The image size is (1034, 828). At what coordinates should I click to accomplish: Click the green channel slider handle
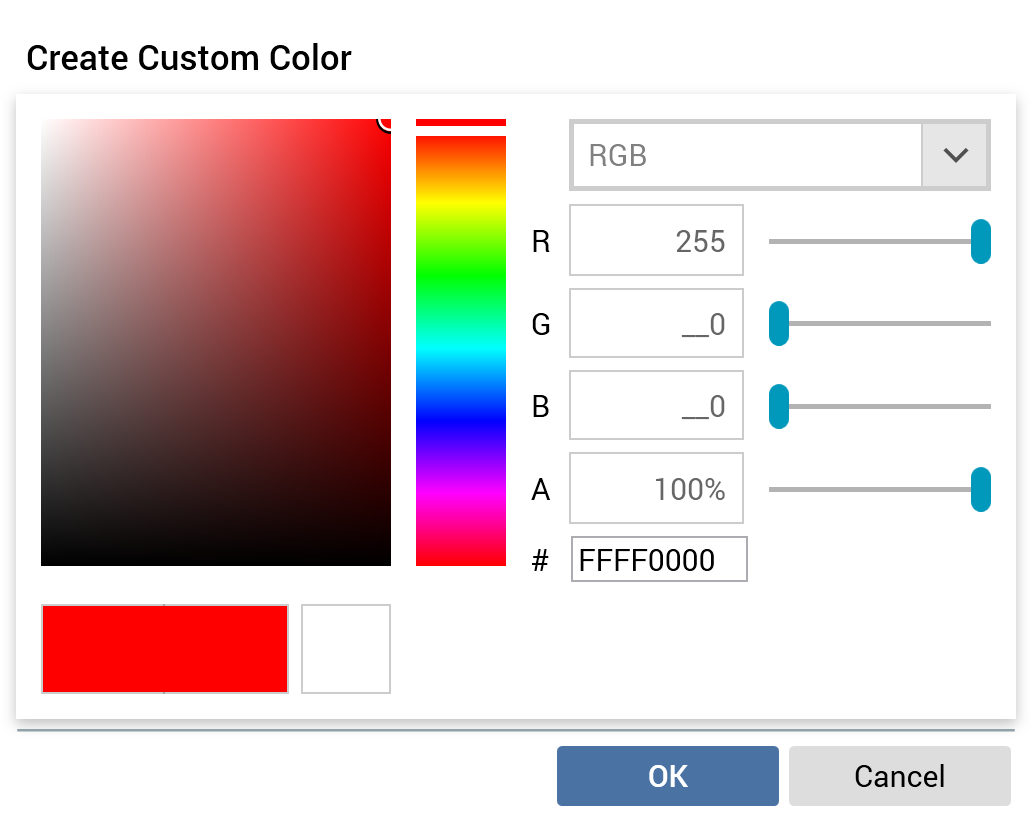779,325
